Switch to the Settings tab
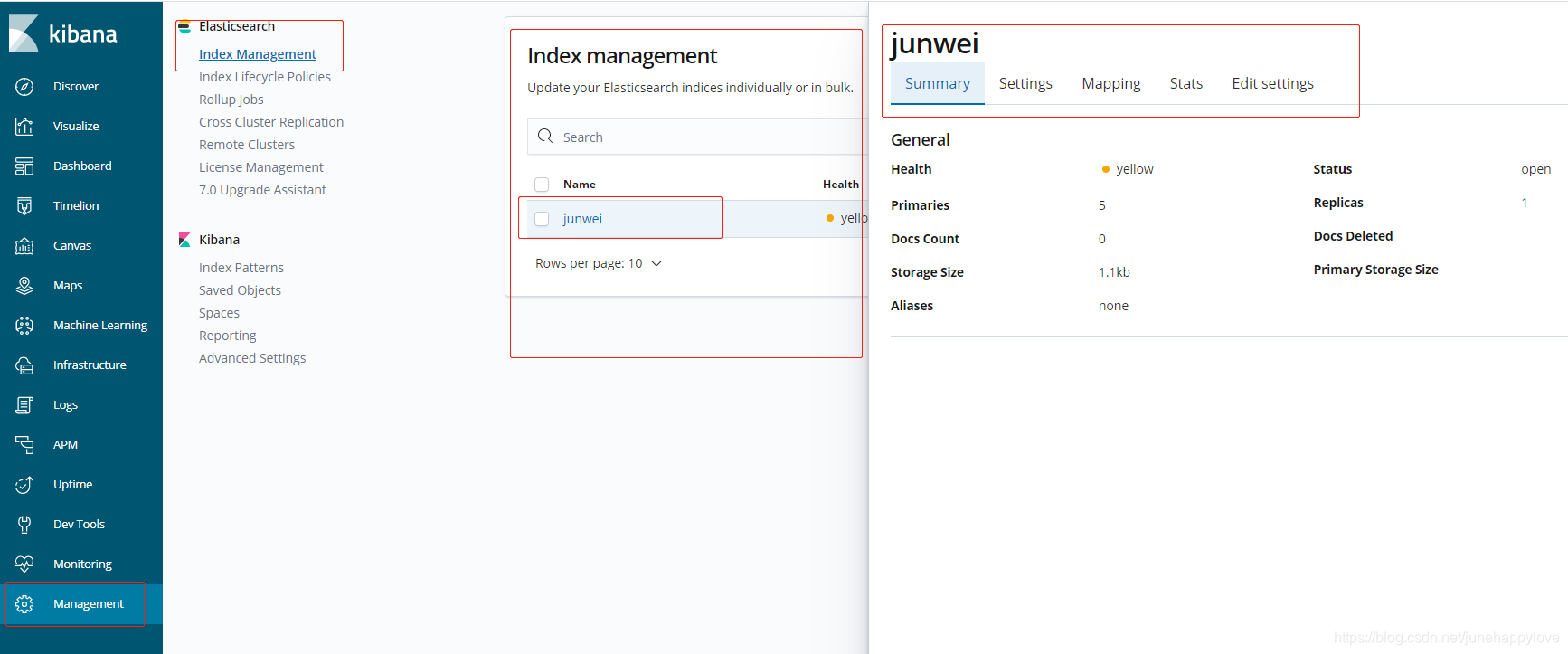The height and width of the screenshot is (654, 1568). pyautogui.click(x=1025, y=83)
